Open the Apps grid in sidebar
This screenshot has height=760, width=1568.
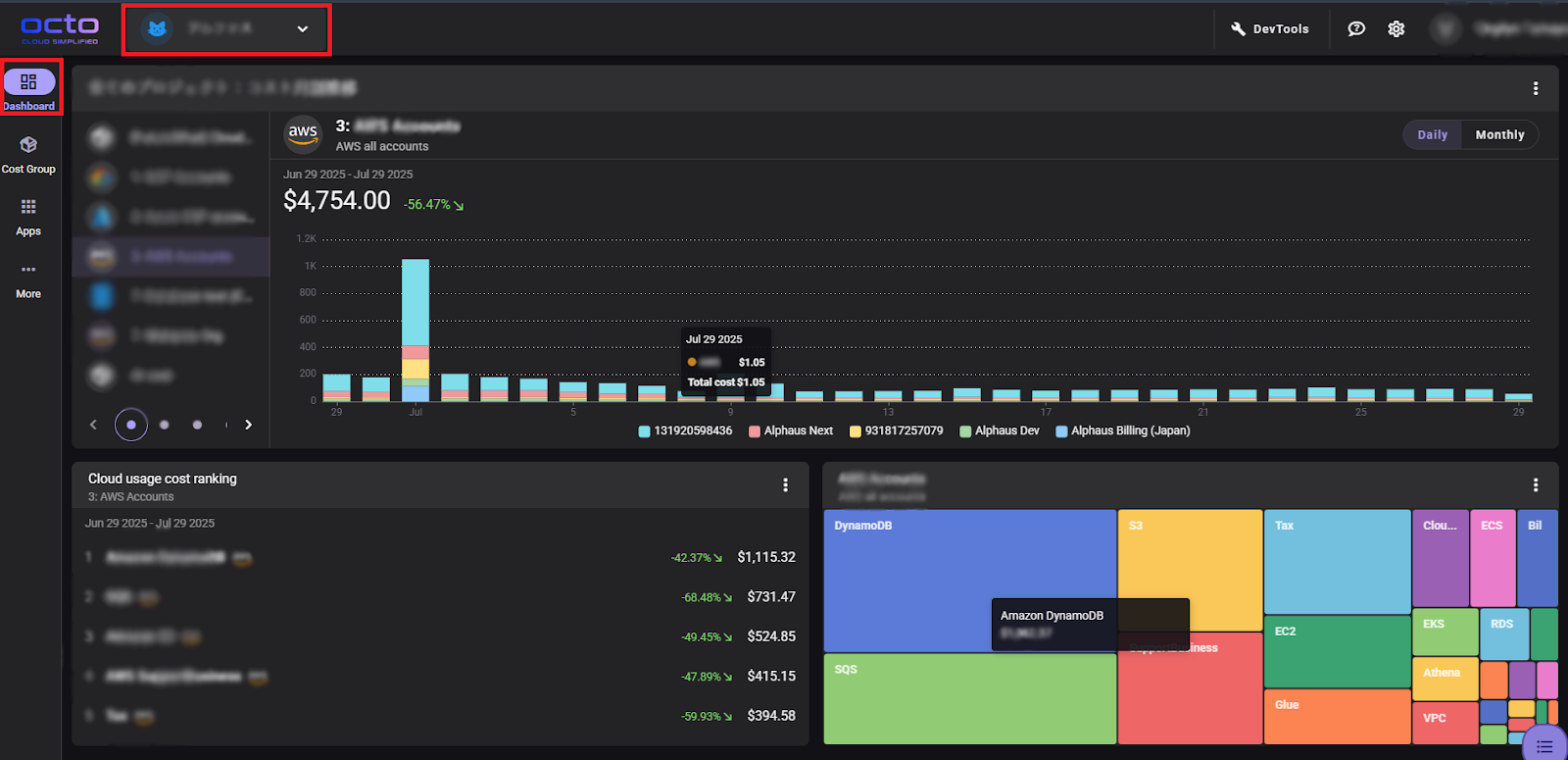[28, 218]
